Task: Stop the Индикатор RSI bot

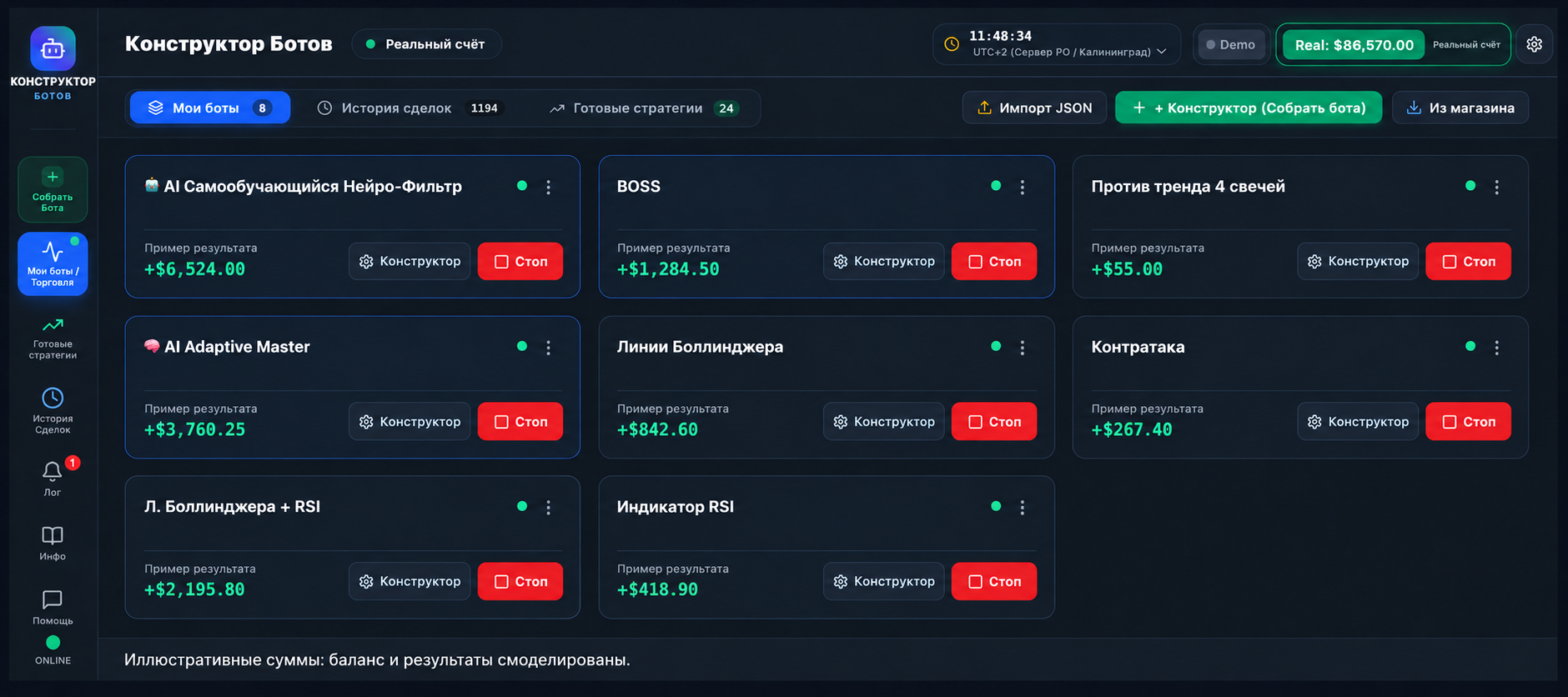Action: pyautogui.click(x=994, y=581)
